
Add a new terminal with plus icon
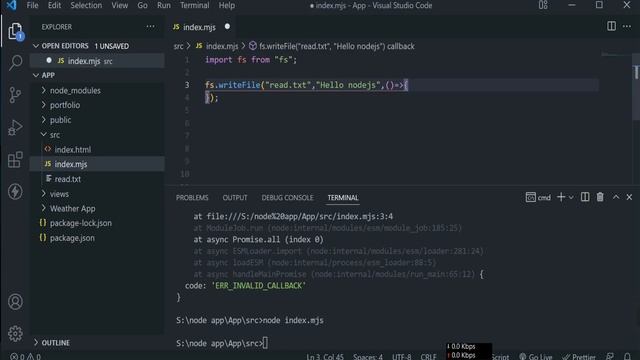pyautogui.click(x=561, y=197)
